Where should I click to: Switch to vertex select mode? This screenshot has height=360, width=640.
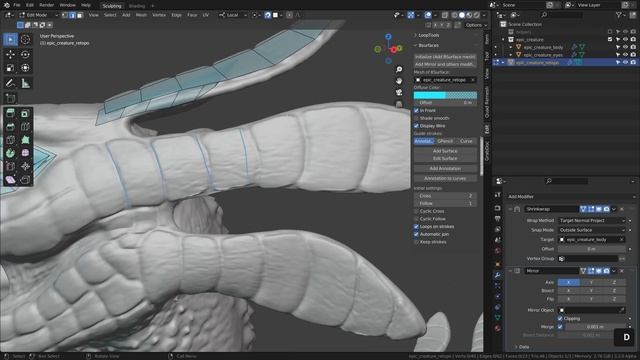point(64,15)
